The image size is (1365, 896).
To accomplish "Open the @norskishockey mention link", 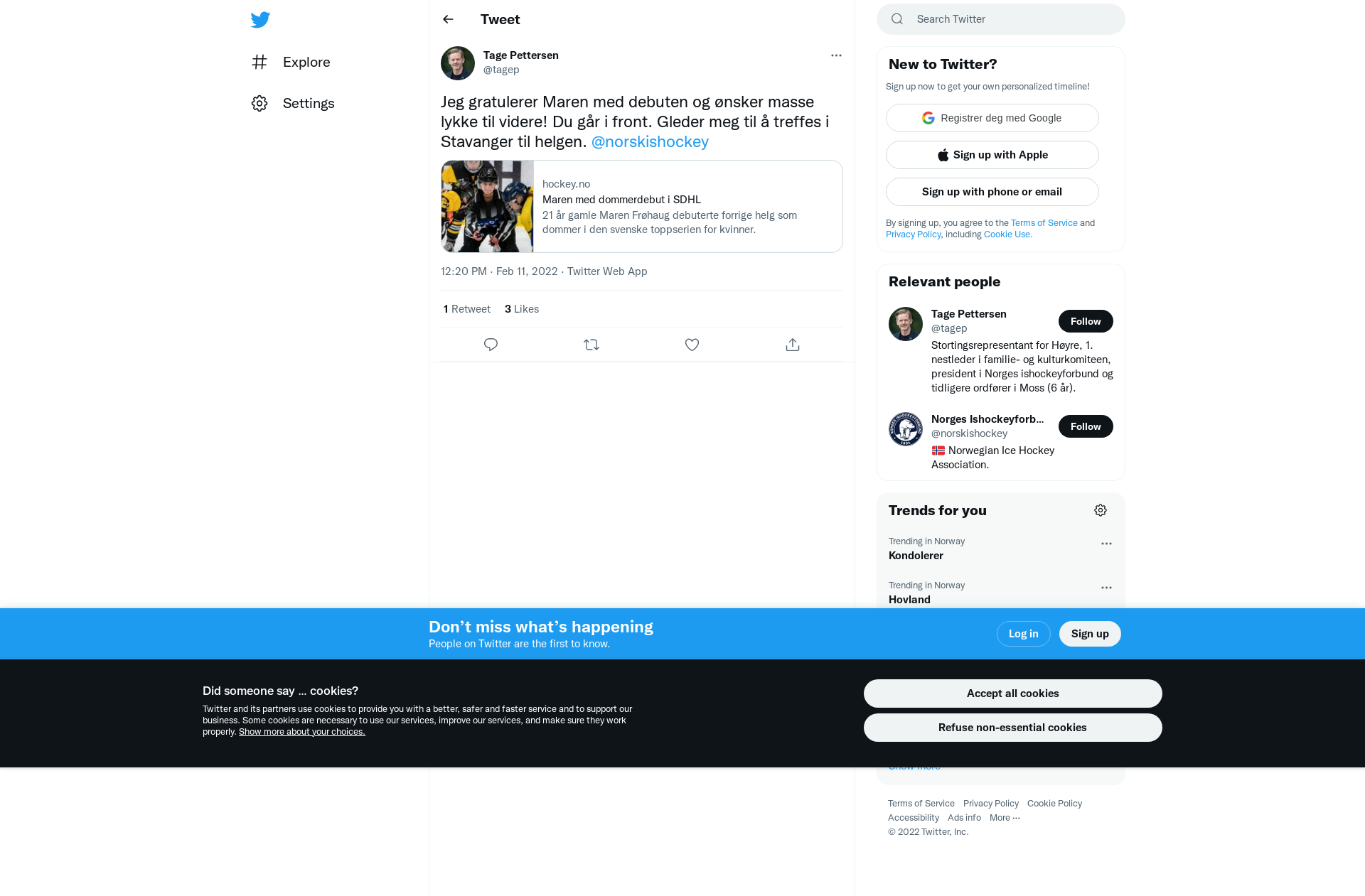I will point(650,141).
